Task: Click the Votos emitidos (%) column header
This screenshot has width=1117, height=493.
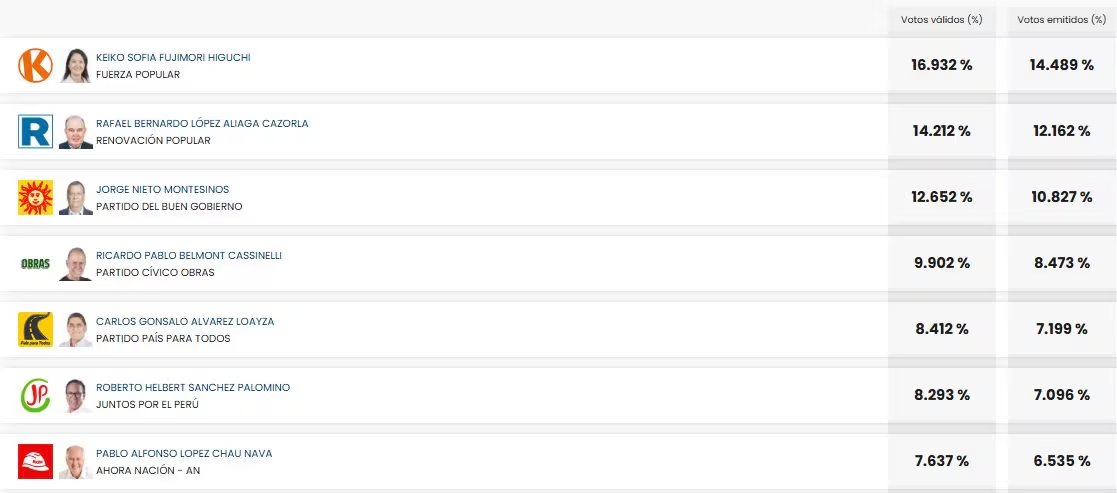Action: click(x=1061, y=19)
